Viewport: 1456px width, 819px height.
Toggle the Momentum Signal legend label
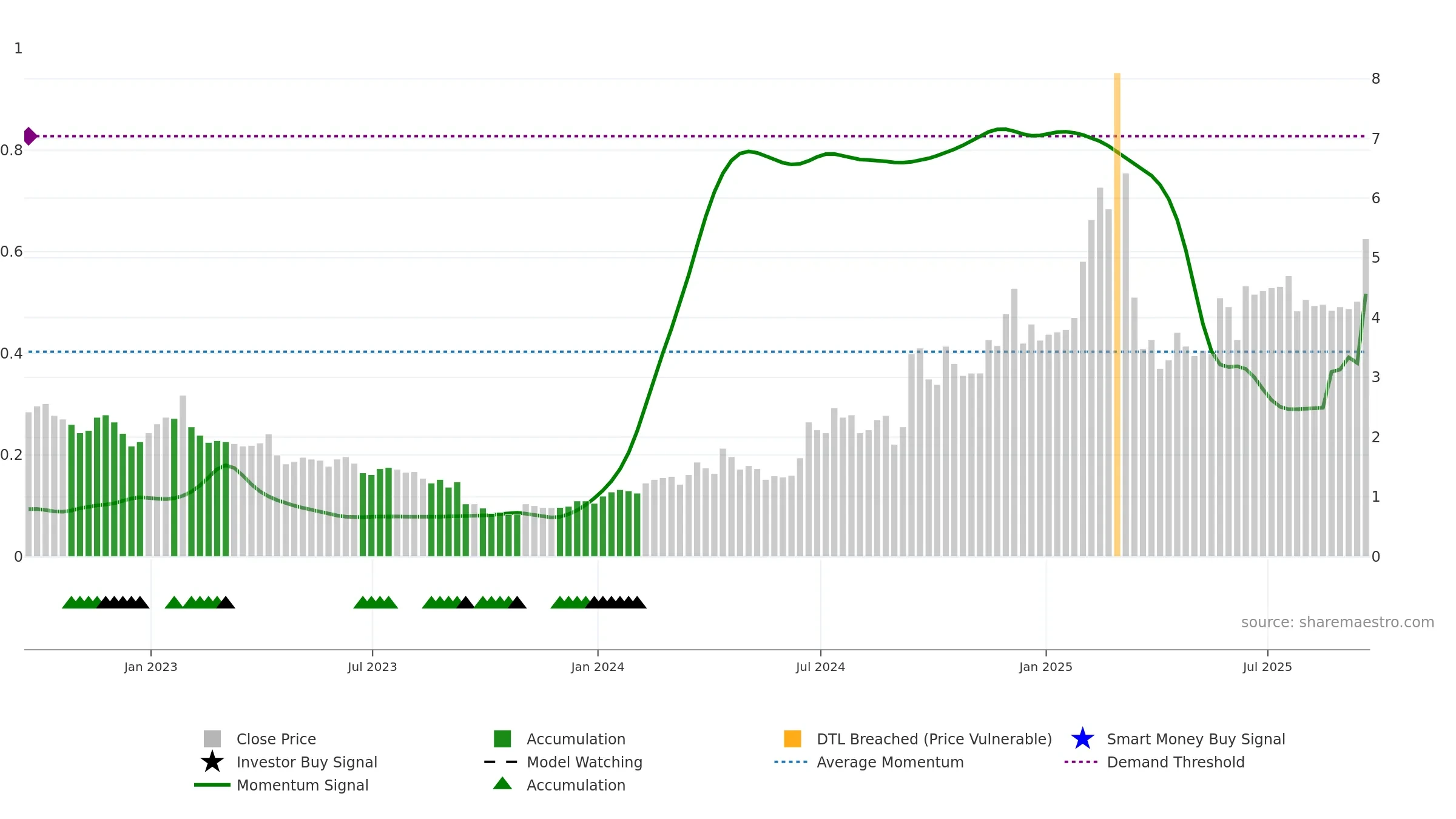click(x=303, y=785)
